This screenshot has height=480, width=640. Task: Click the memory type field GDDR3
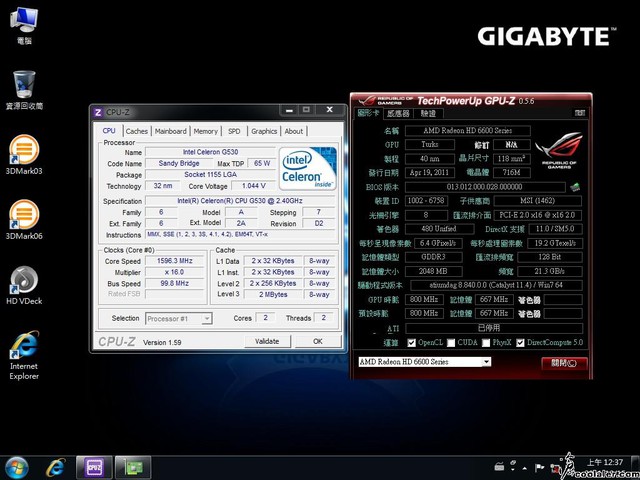point(433,257)
